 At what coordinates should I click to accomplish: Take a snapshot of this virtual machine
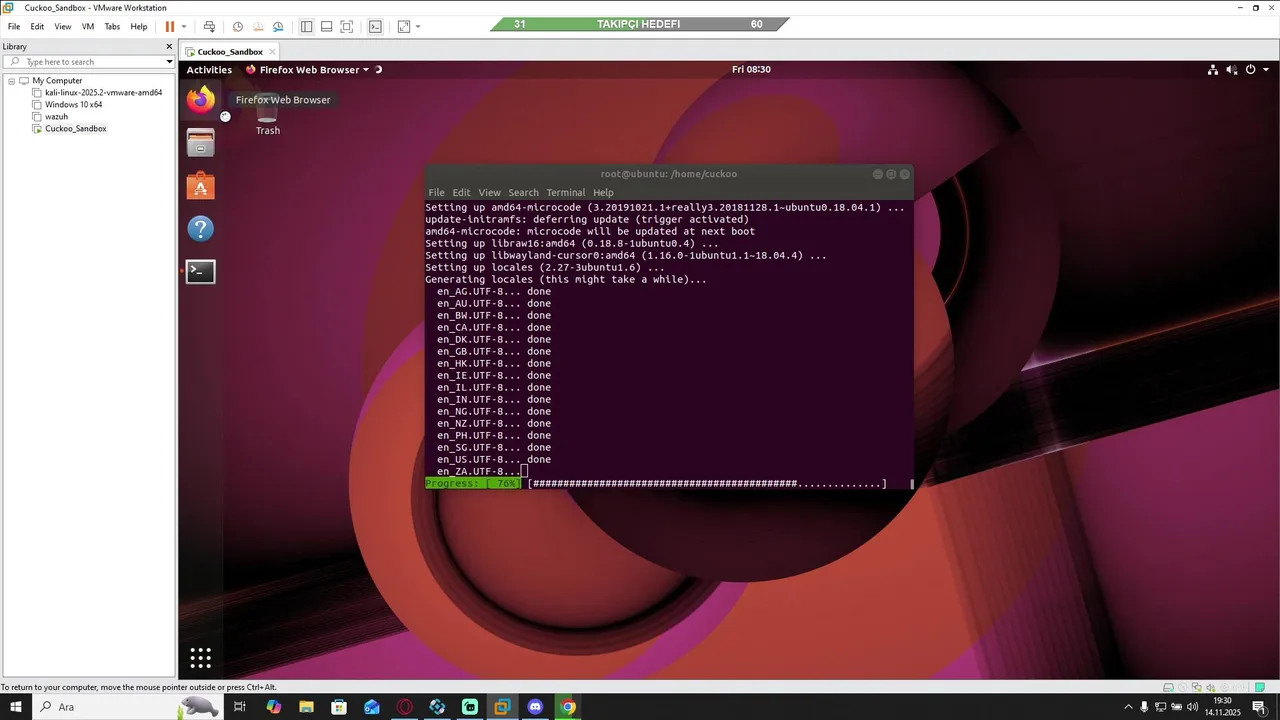237,26
